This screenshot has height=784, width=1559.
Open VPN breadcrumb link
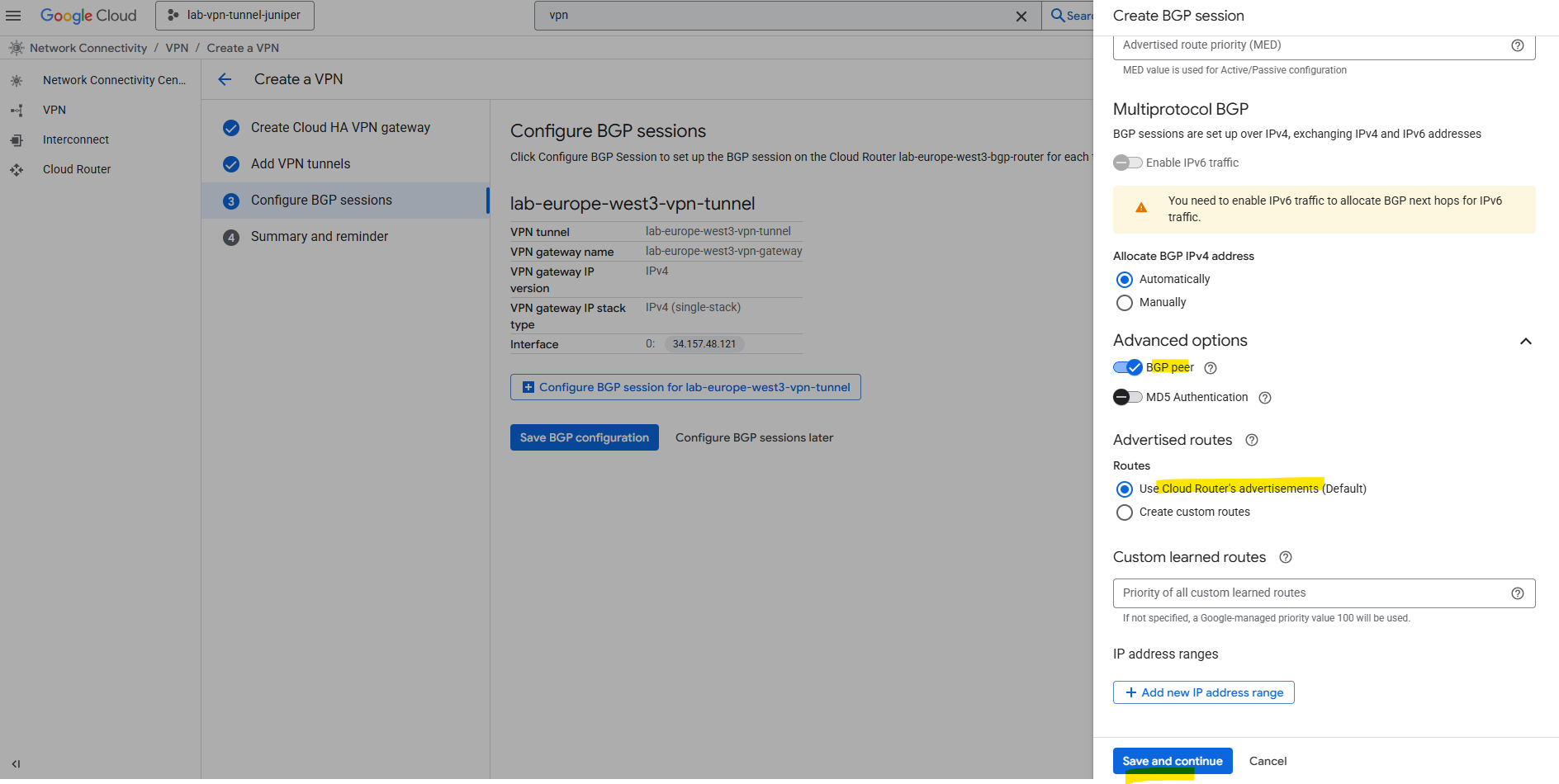click(x=177, y=48)
